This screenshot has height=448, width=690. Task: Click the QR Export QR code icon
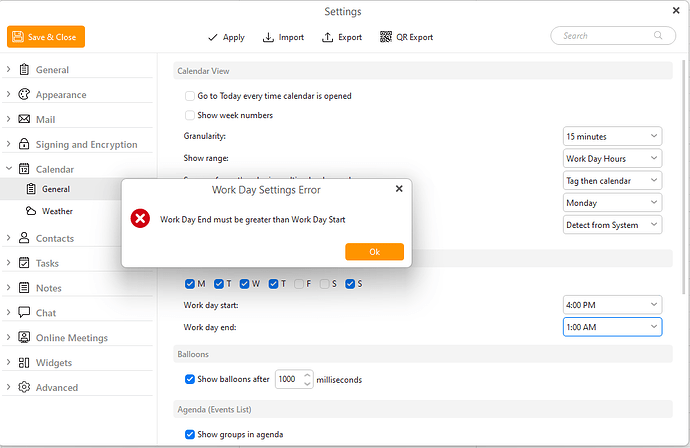point(386,37)
